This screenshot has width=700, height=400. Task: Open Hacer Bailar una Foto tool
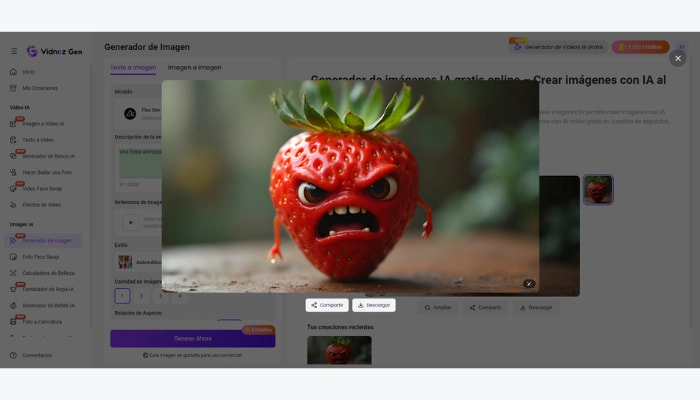click(x=47, y=172)
